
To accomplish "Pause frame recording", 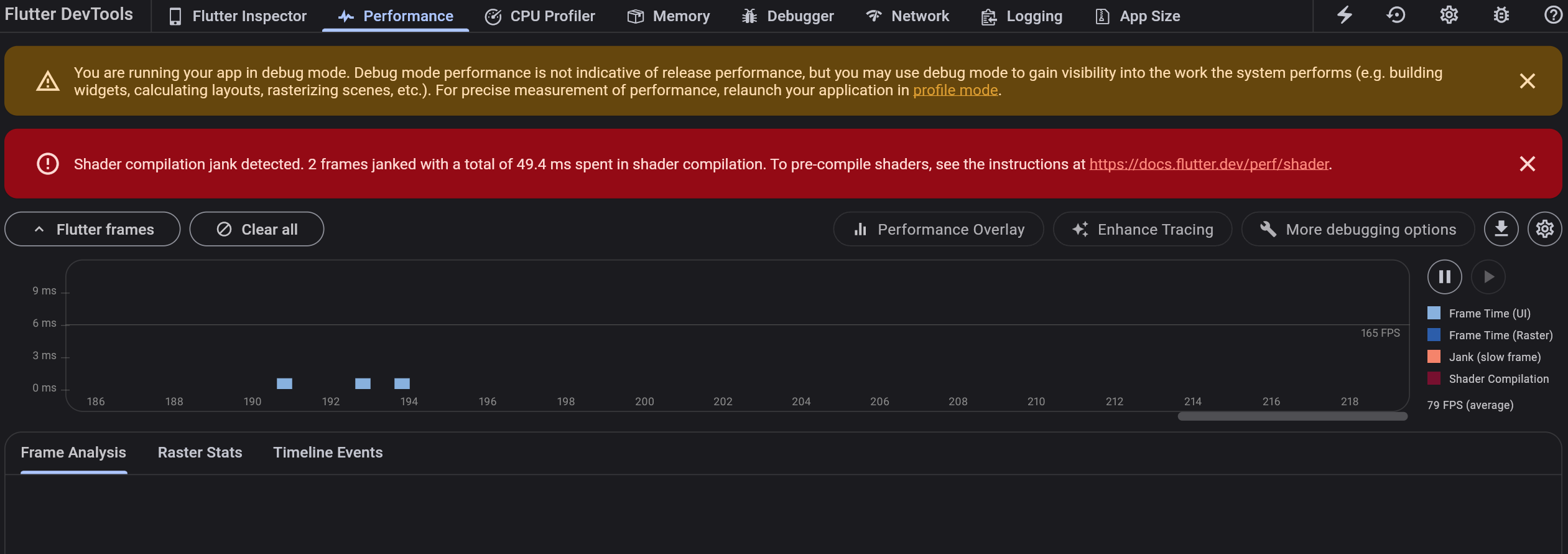I will (1444, 277).
